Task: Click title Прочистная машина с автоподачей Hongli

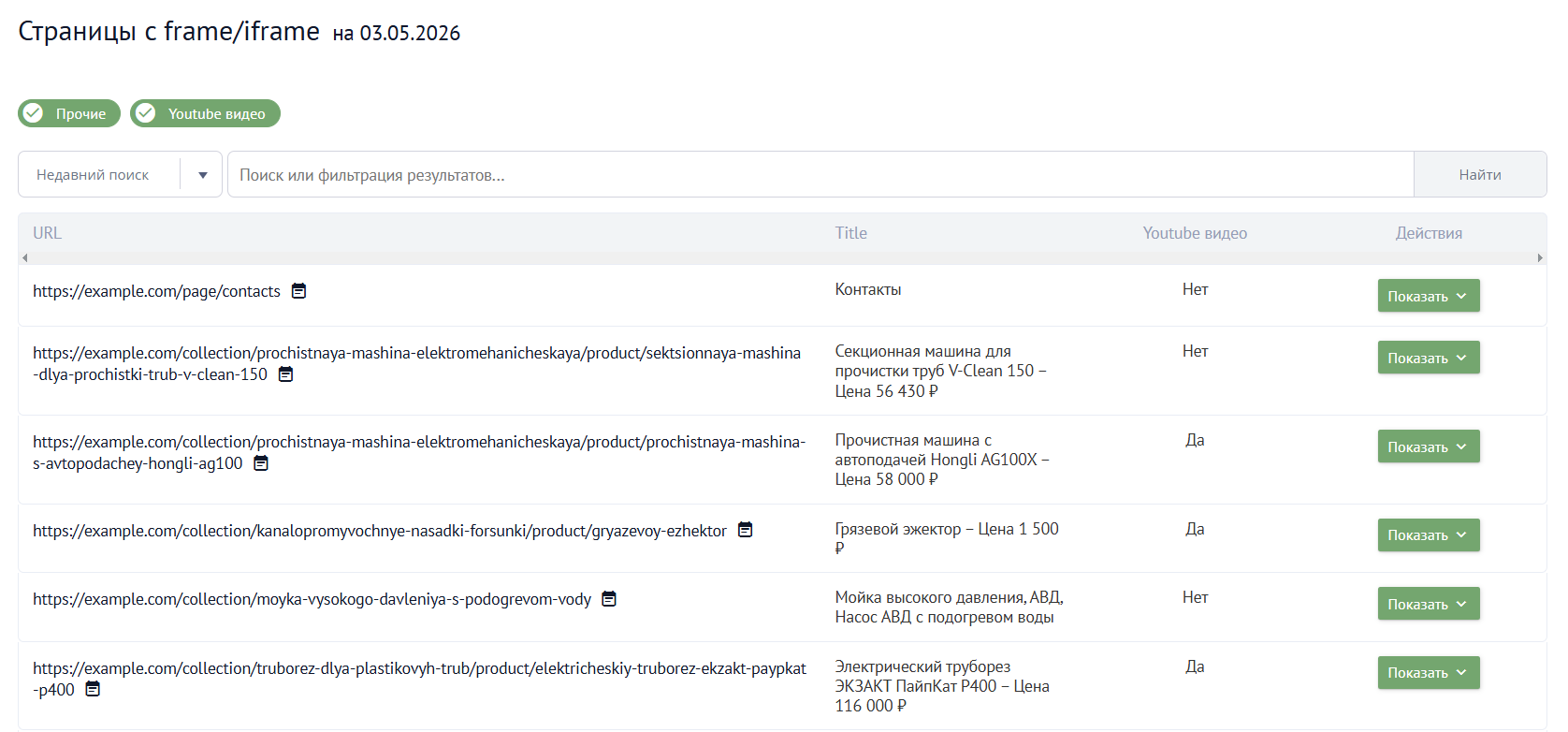Action: click(942, 460)
